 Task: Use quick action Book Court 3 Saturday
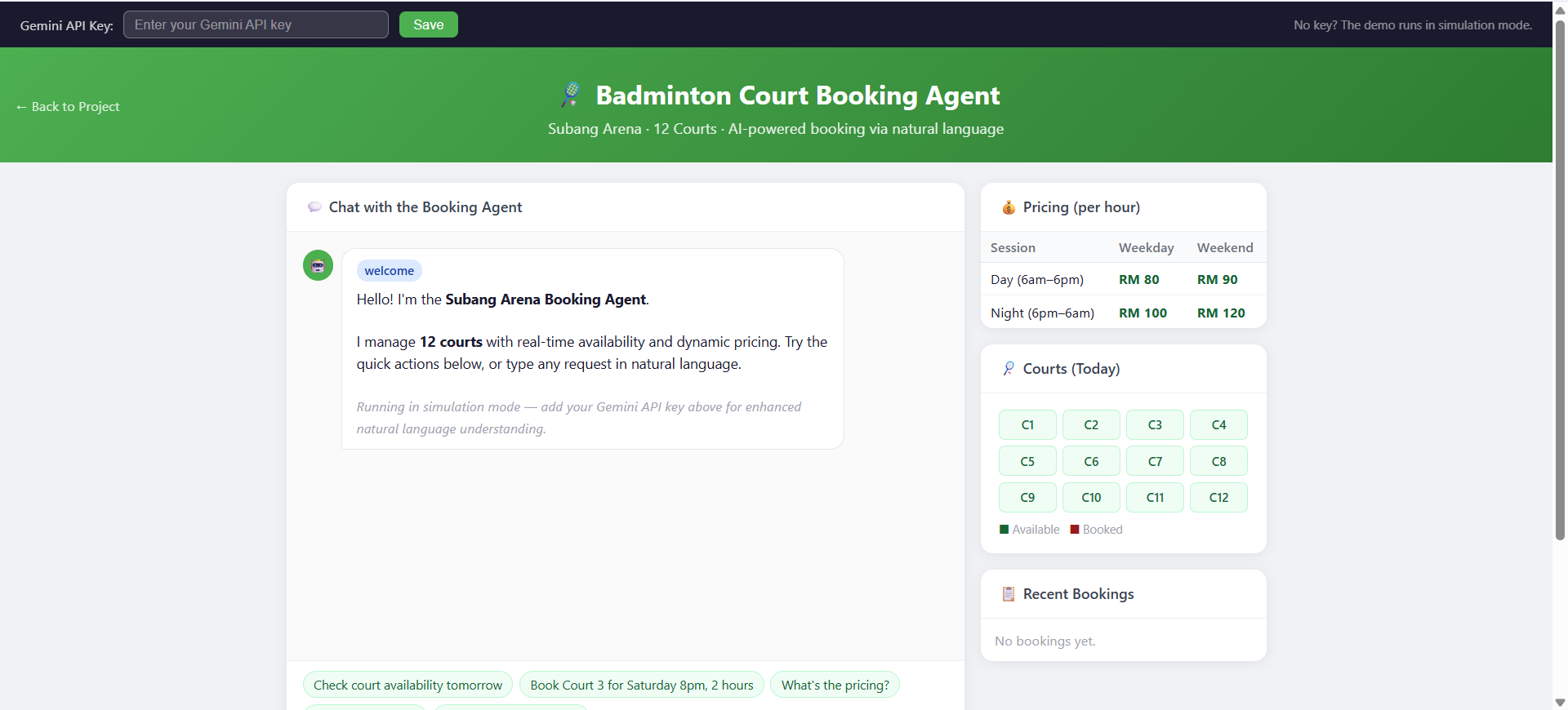click(x=642, y=685)
